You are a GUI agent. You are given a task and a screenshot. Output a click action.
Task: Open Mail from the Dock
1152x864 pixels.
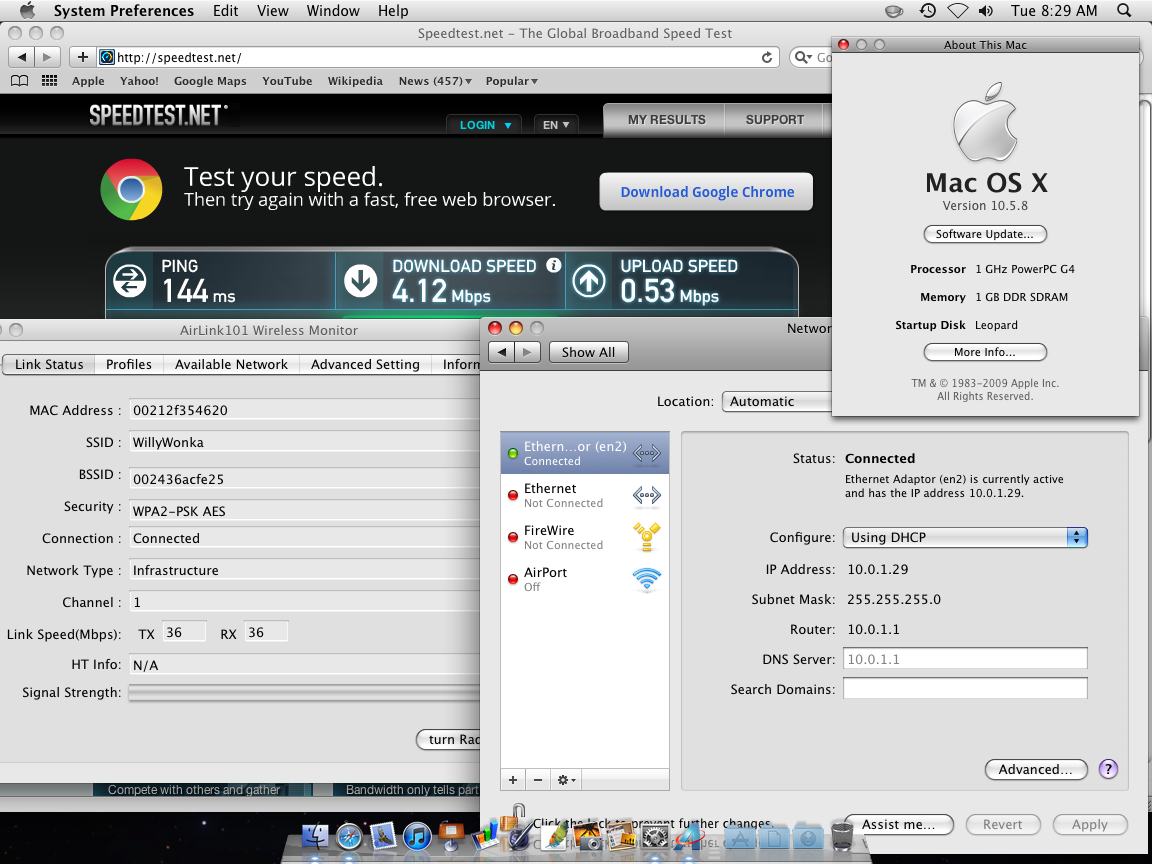(x=383, y=836)
